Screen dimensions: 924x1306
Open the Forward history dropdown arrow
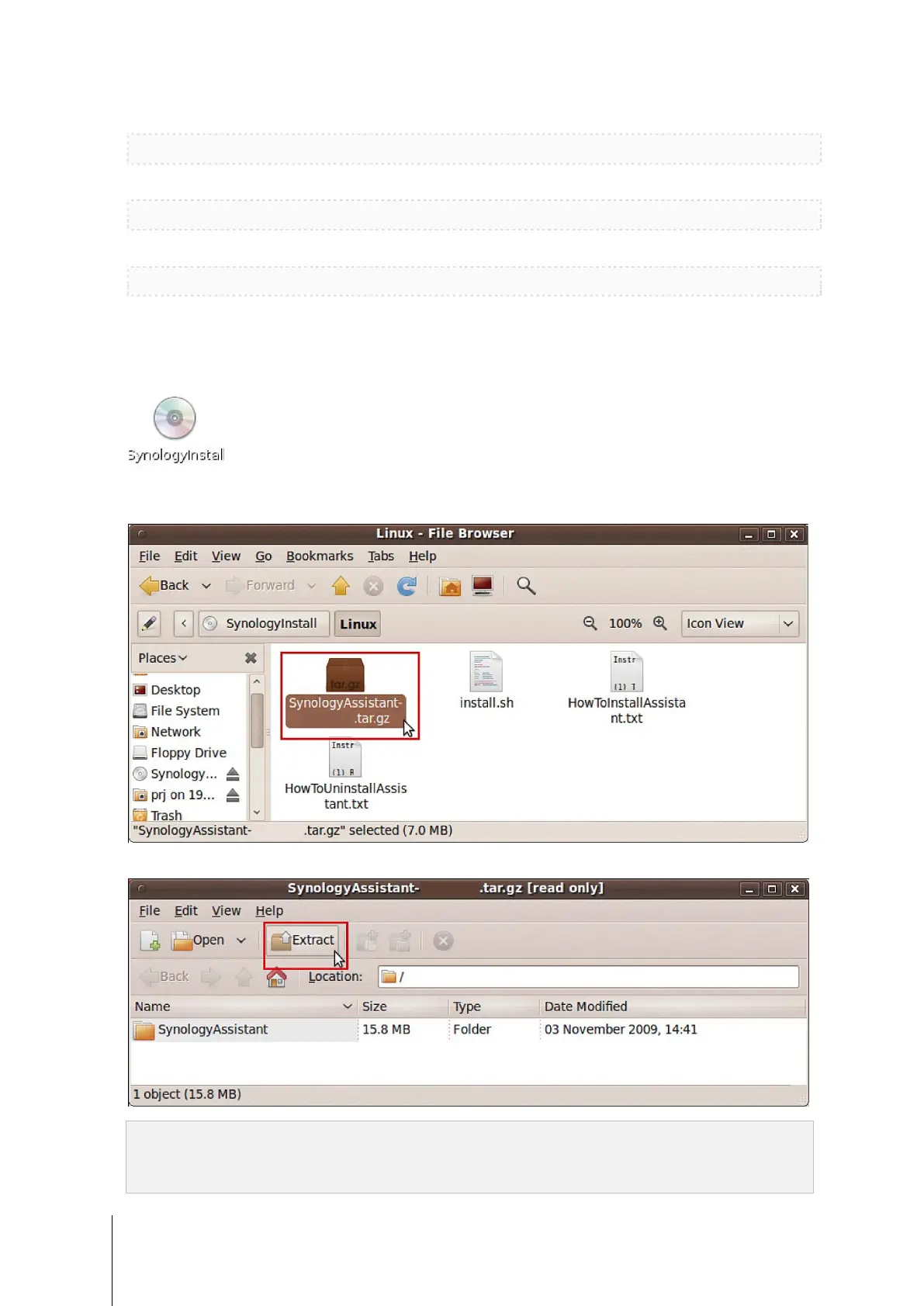pyautogui.click(x=312, y=586)
